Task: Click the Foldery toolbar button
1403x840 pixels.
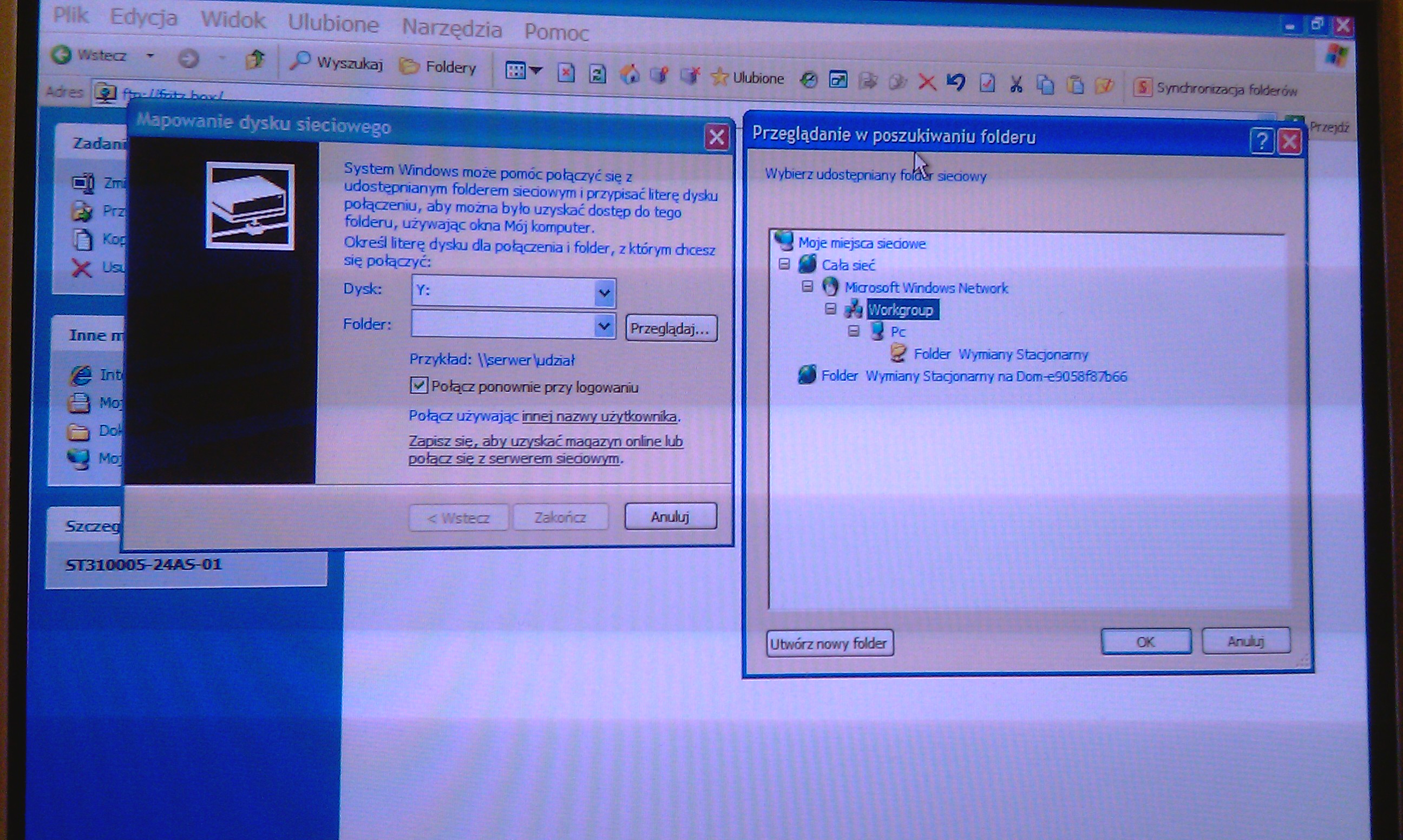Action: [x=437, y=67]
